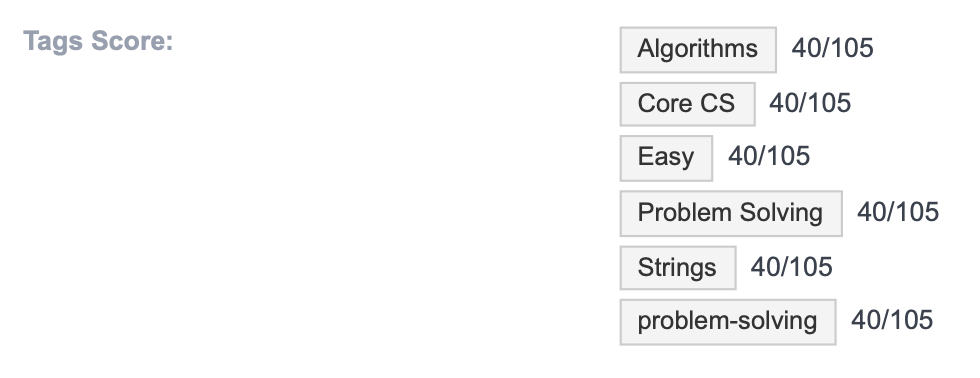
Task: Click the Tags Score label
Action: click(98, 41)
